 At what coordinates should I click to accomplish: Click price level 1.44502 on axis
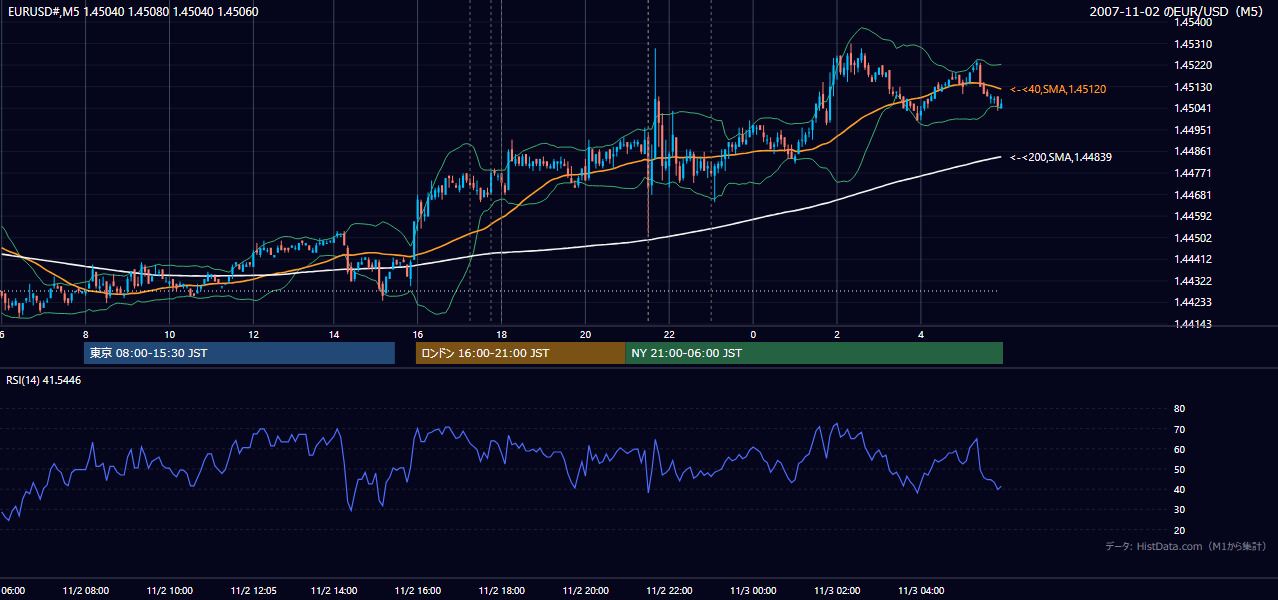pos(1193,238)
